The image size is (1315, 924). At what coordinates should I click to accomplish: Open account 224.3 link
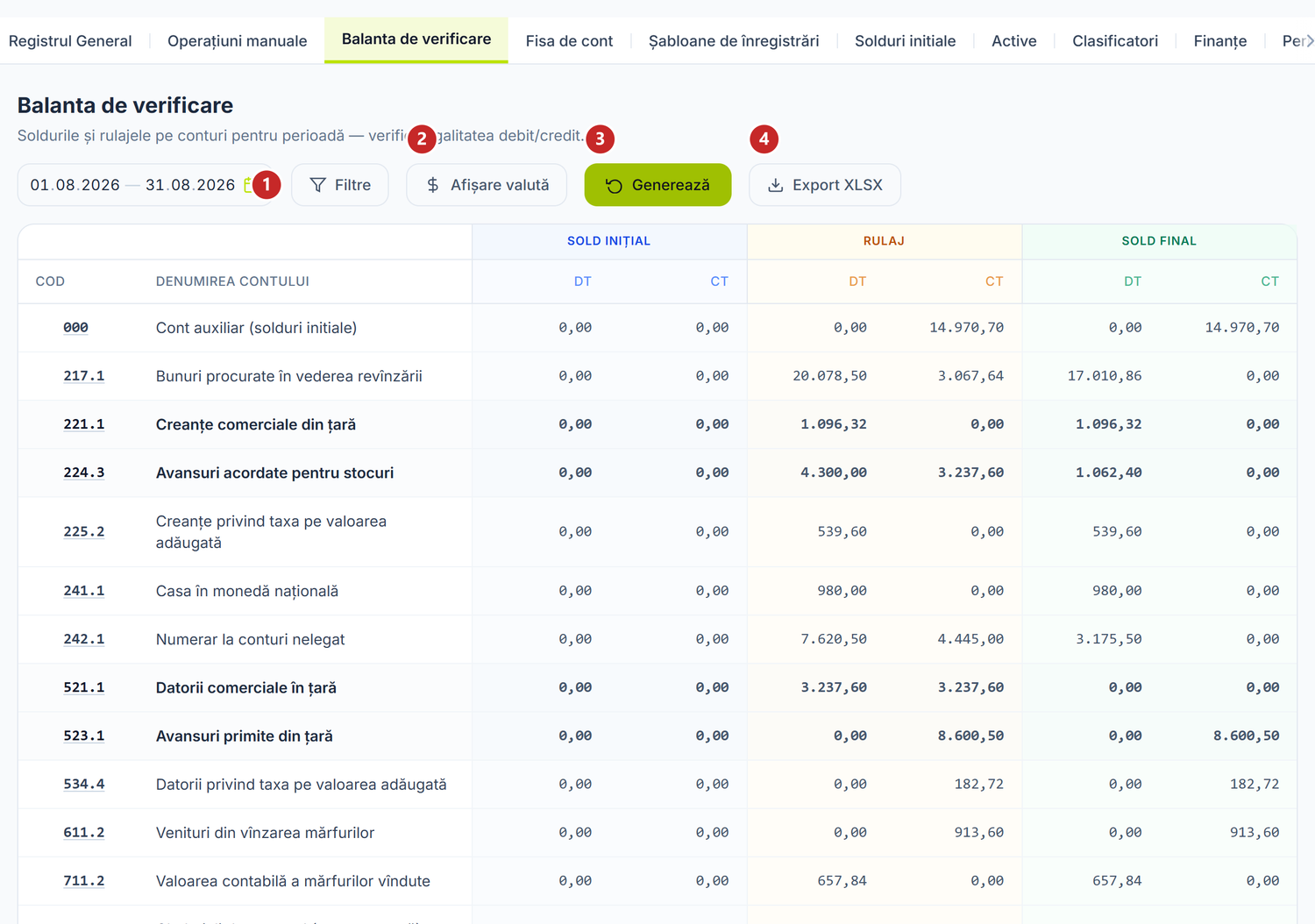click(x=84, y=473)
